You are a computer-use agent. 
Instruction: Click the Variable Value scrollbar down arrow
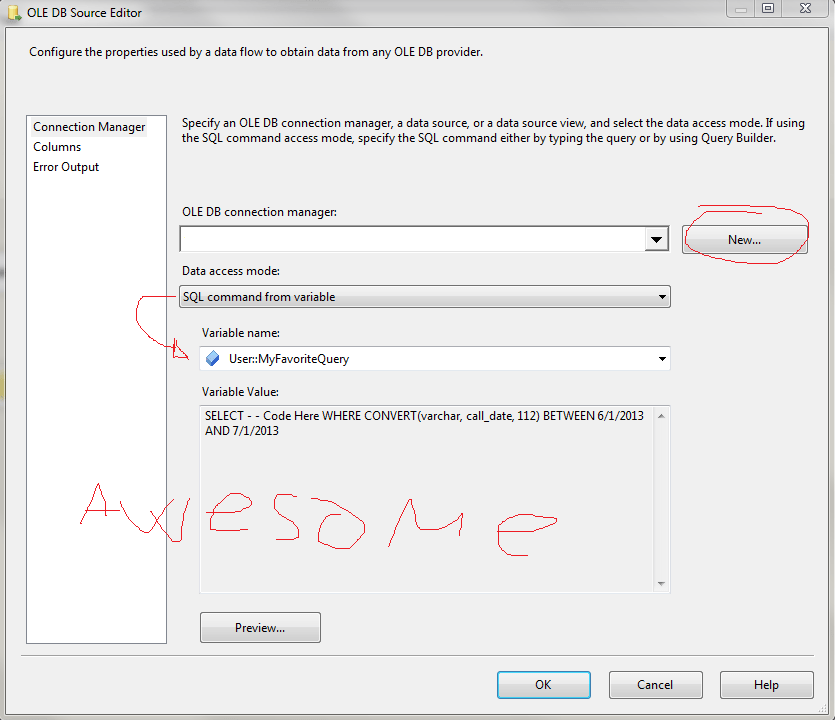click(661, 585)
